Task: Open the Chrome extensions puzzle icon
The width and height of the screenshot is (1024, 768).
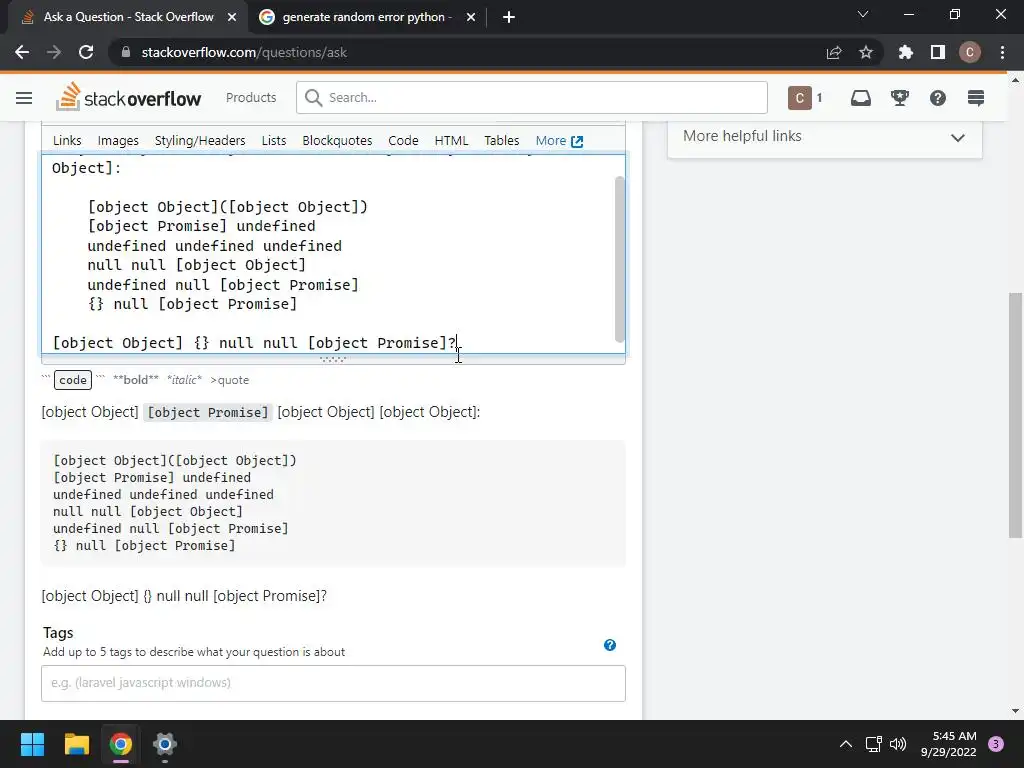Action: (906, 52)
